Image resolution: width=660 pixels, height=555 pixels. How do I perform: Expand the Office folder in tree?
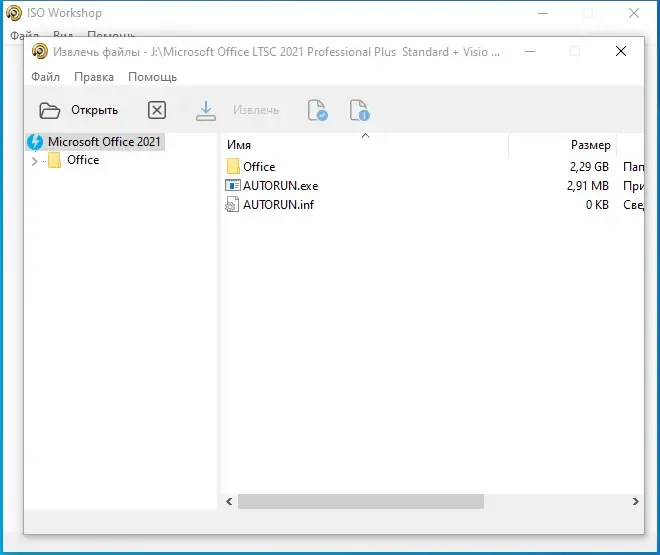click(x=35, y=161)
